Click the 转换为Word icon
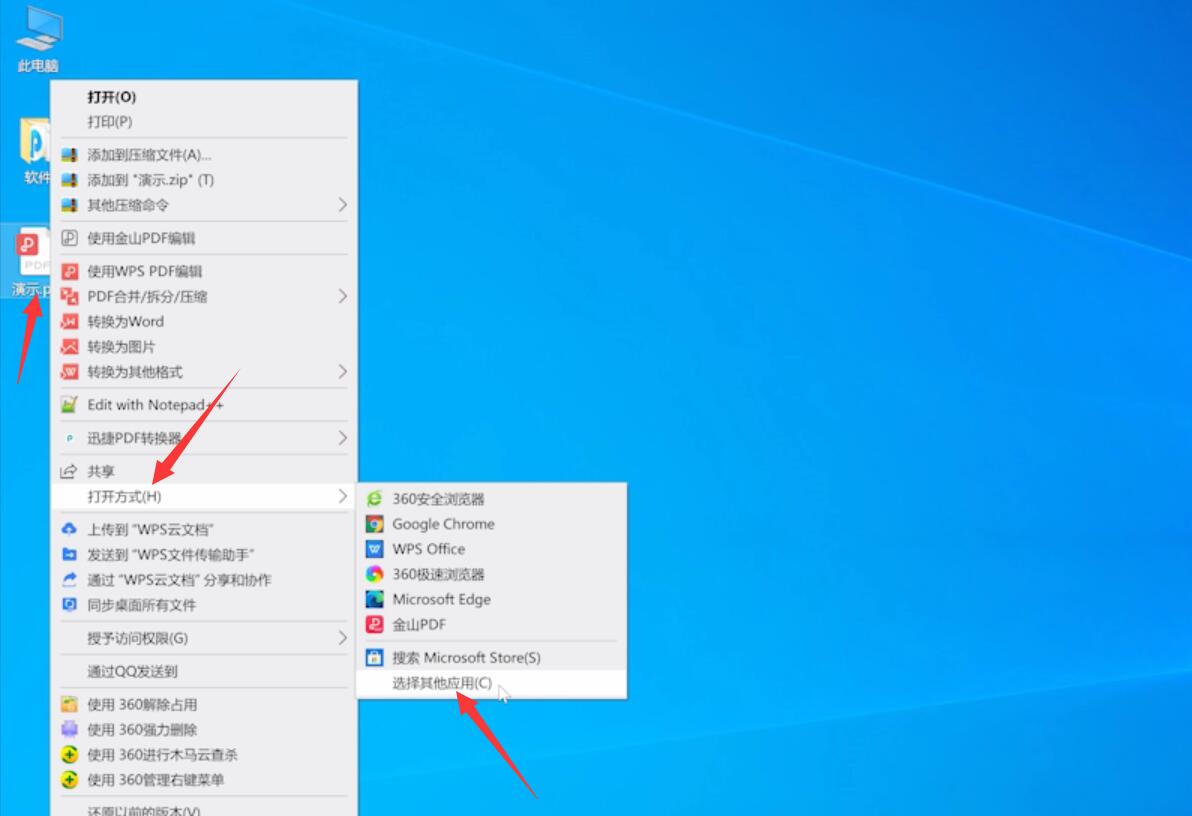The image size is (1192, 816). pyautogui.click(x=69, y=322)
